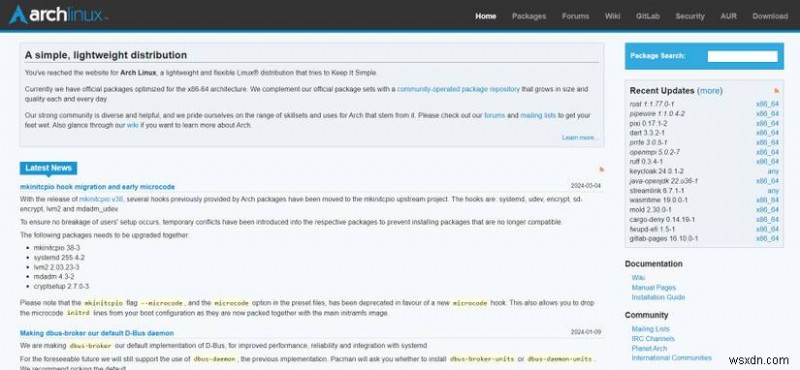
Task: Select the 2024-01-09 news date
Action: [586, 332]
